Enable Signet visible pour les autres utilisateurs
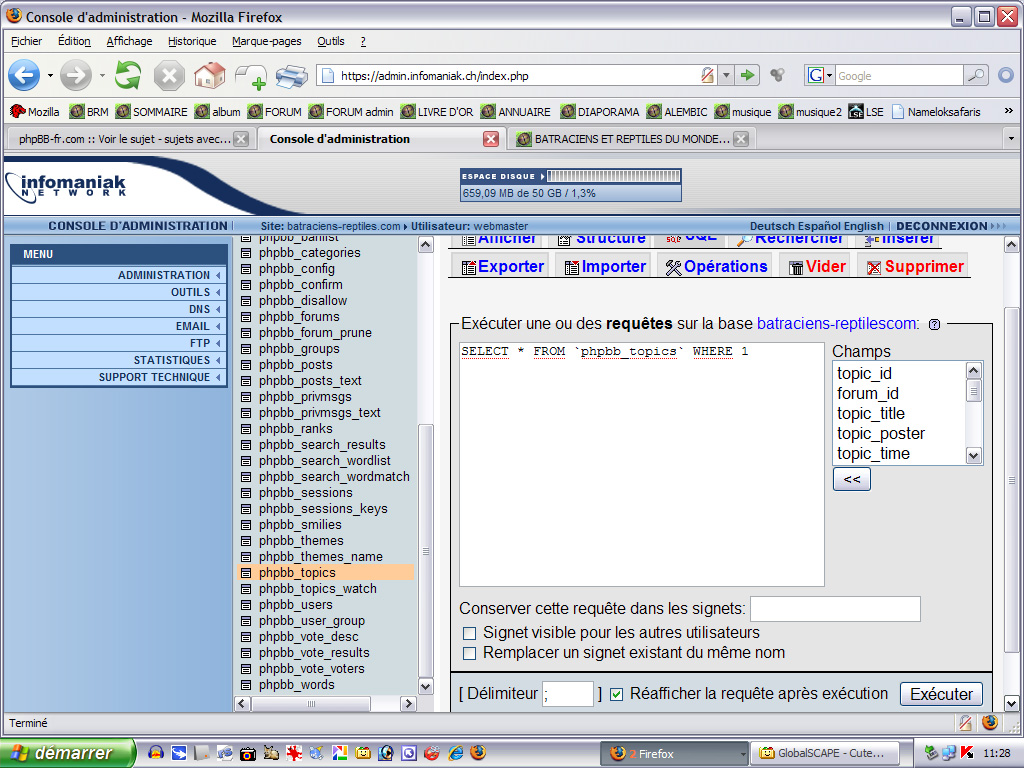Screen dimensions: 1024x768 click(469, 633)
